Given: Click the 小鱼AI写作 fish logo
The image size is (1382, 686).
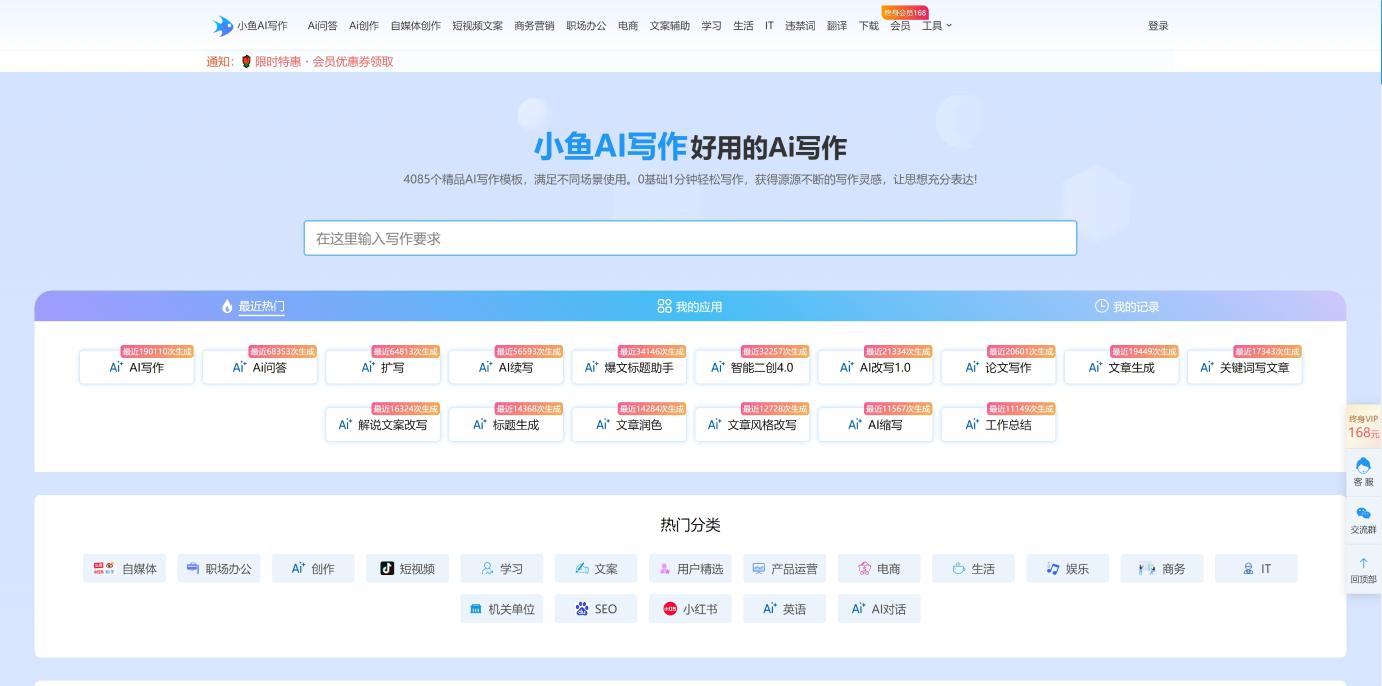Looking at the screenshot, I should [222, 26].
